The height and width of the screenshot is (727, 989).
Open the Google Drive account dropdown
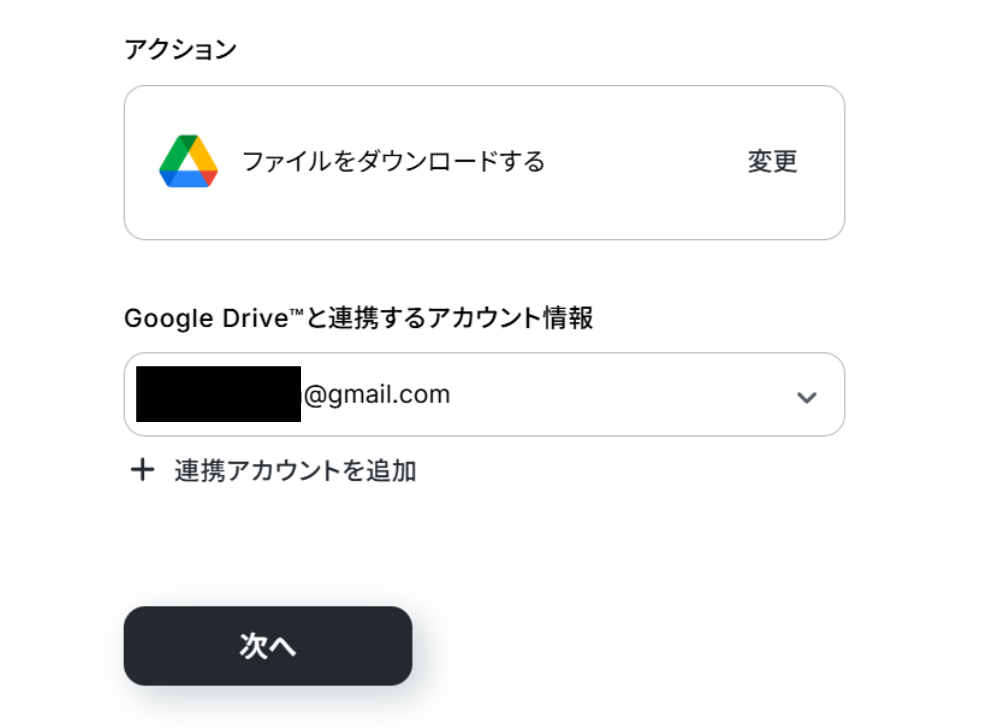pyautogui.click(x=484, y=395)
